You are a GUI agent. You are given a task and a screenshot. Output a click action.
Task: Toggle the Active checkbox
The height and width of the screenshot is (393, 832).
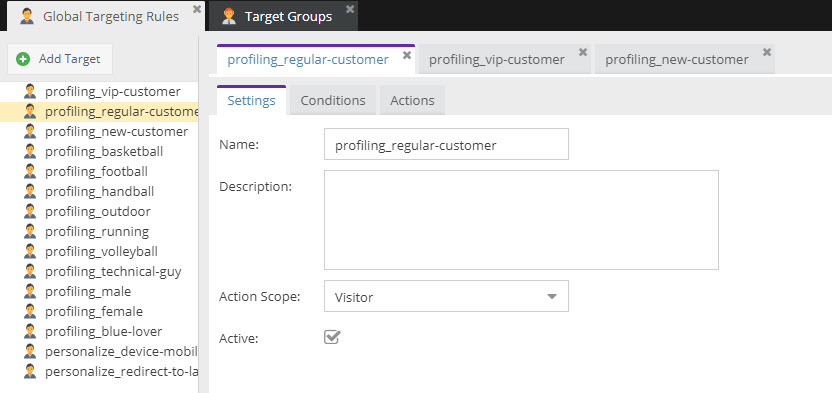point(332,337)
